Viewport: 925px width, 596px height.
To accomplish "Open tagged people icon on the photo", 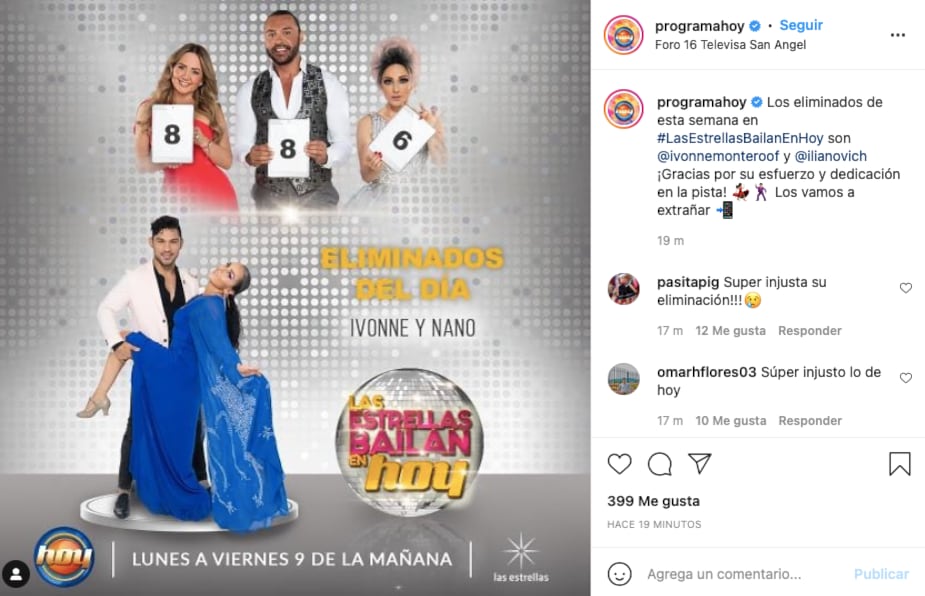I will coord(16,574).
